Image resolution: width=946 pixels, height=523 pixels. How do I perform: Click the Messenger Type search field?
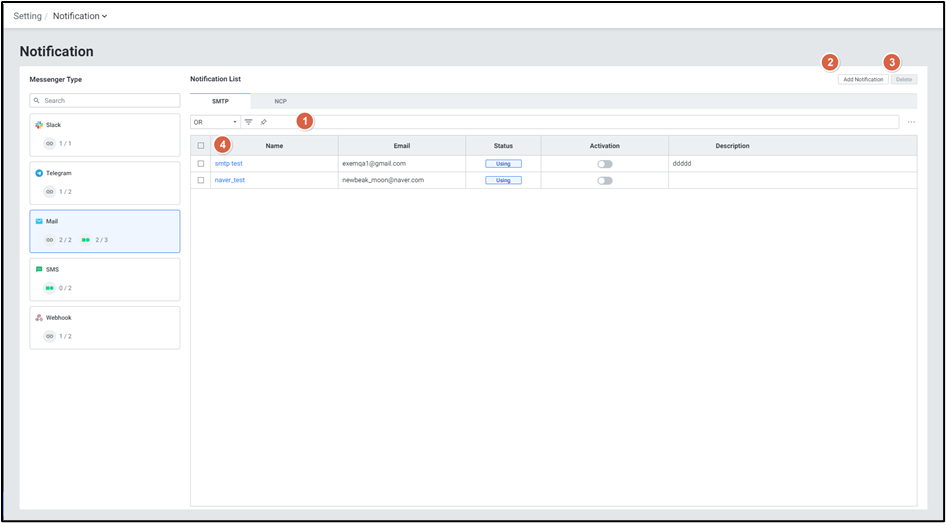click(105, 100)
